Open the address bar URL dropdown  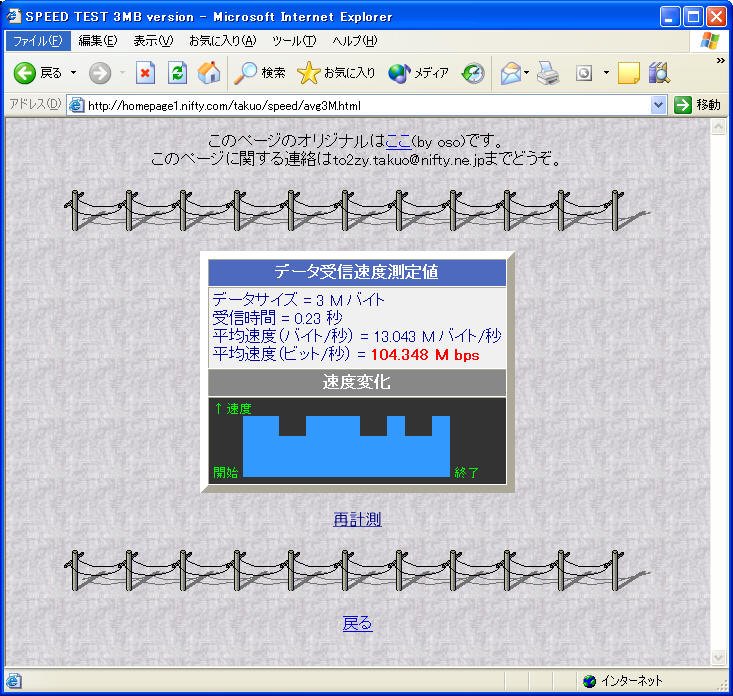click(658, 105)
